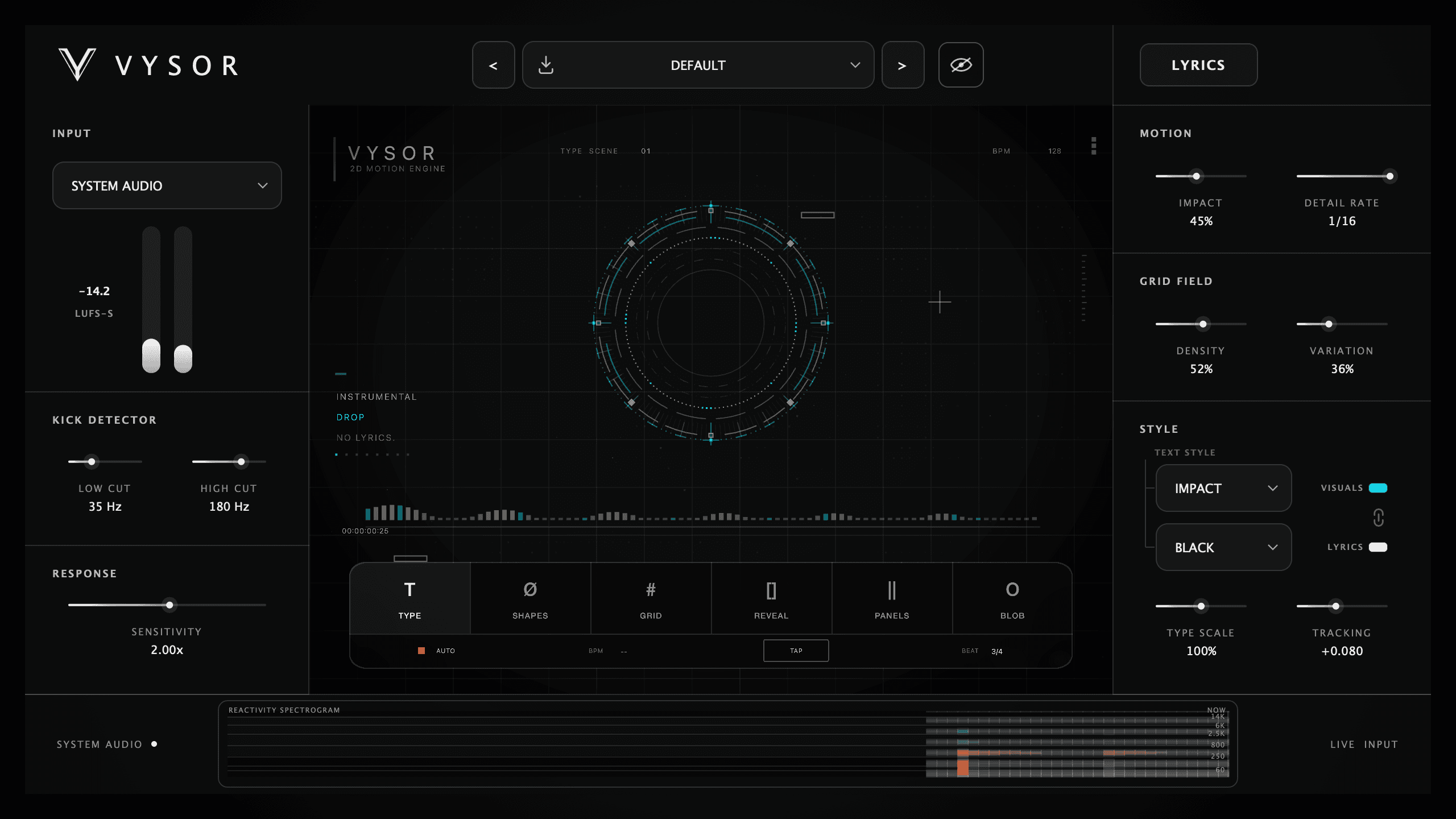
Task: Click the # Grid icon
Action: [651, 590]
